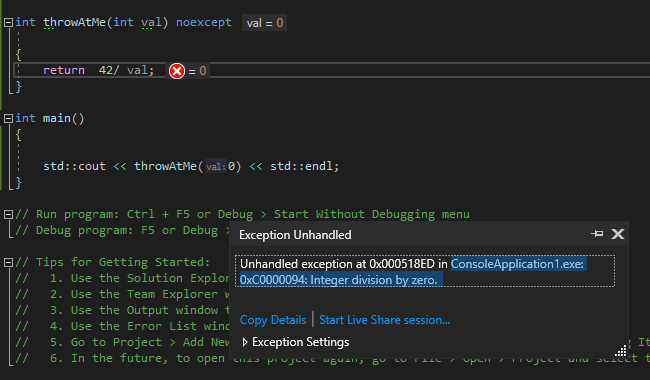
Task: Select the highlighted exception message text
Action: pos(413,272)
